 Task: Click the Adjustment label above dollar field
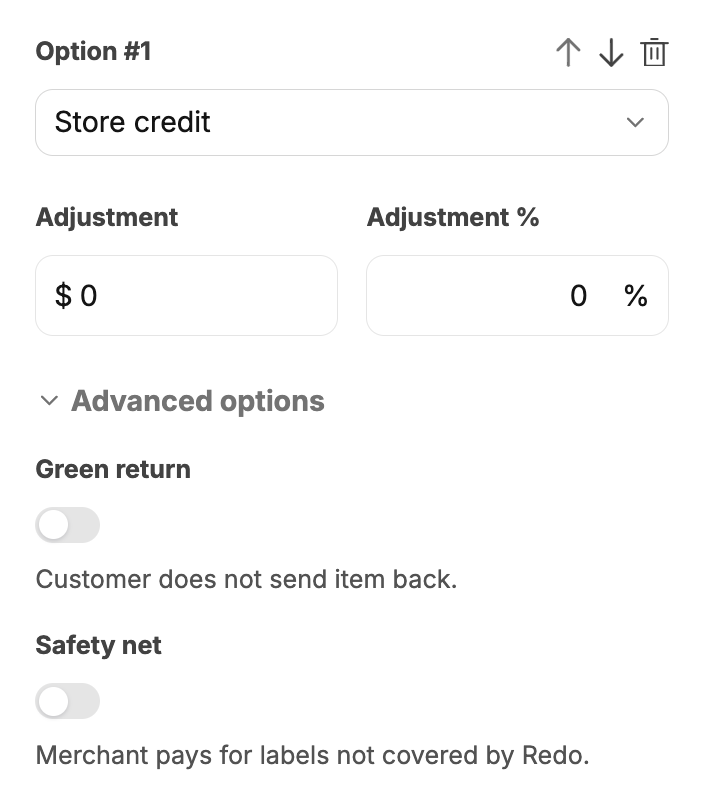(x=107, y=217)
